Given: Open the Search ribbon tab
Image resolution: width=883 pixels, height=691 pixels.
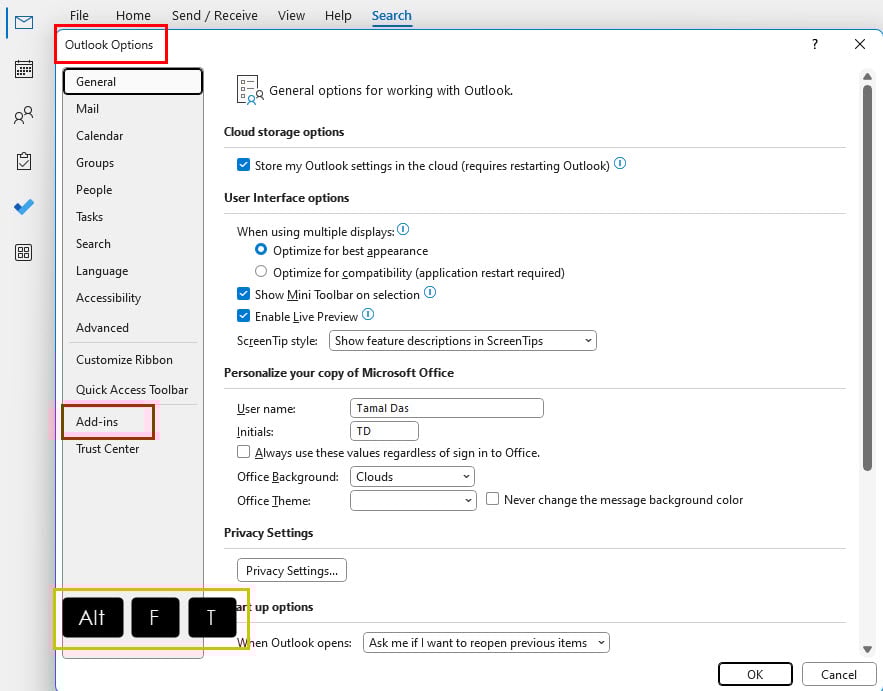Looking at the screenshot, I should 391,15.
